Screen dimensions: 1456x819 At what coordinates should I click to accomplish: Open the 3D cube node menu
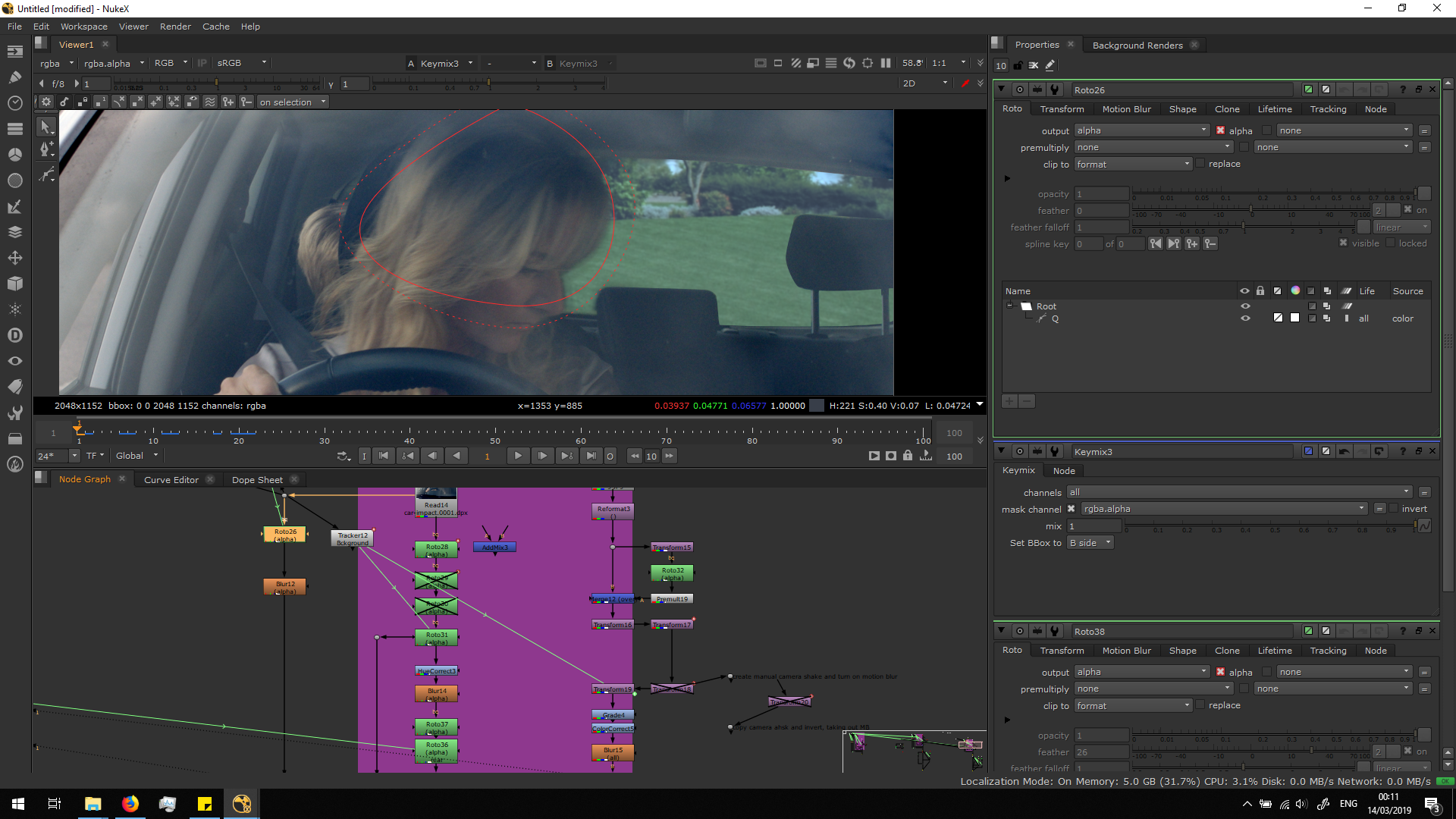pos(14,284)
